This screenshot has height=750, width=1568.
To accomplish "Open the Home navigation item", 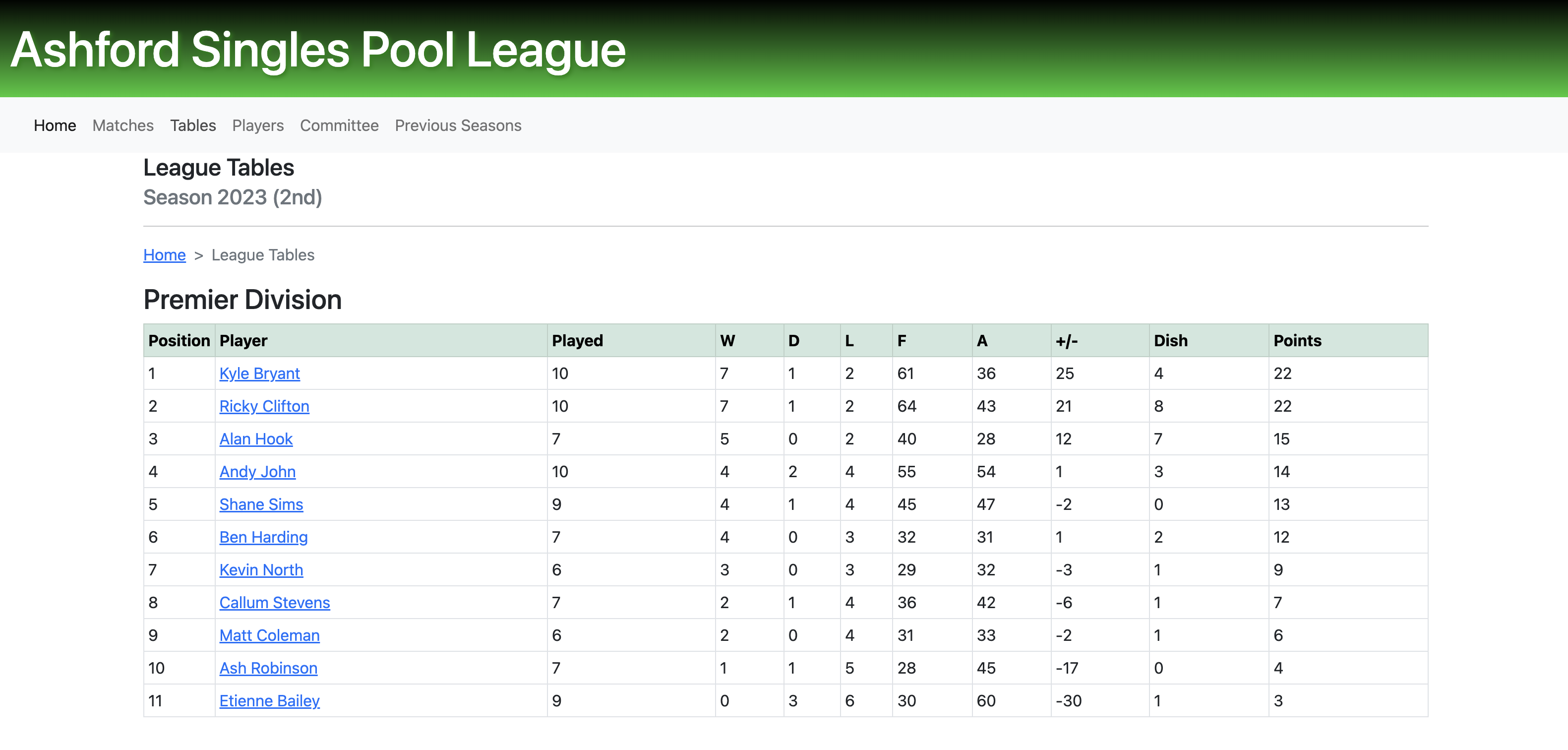I will tap(55, 125).
